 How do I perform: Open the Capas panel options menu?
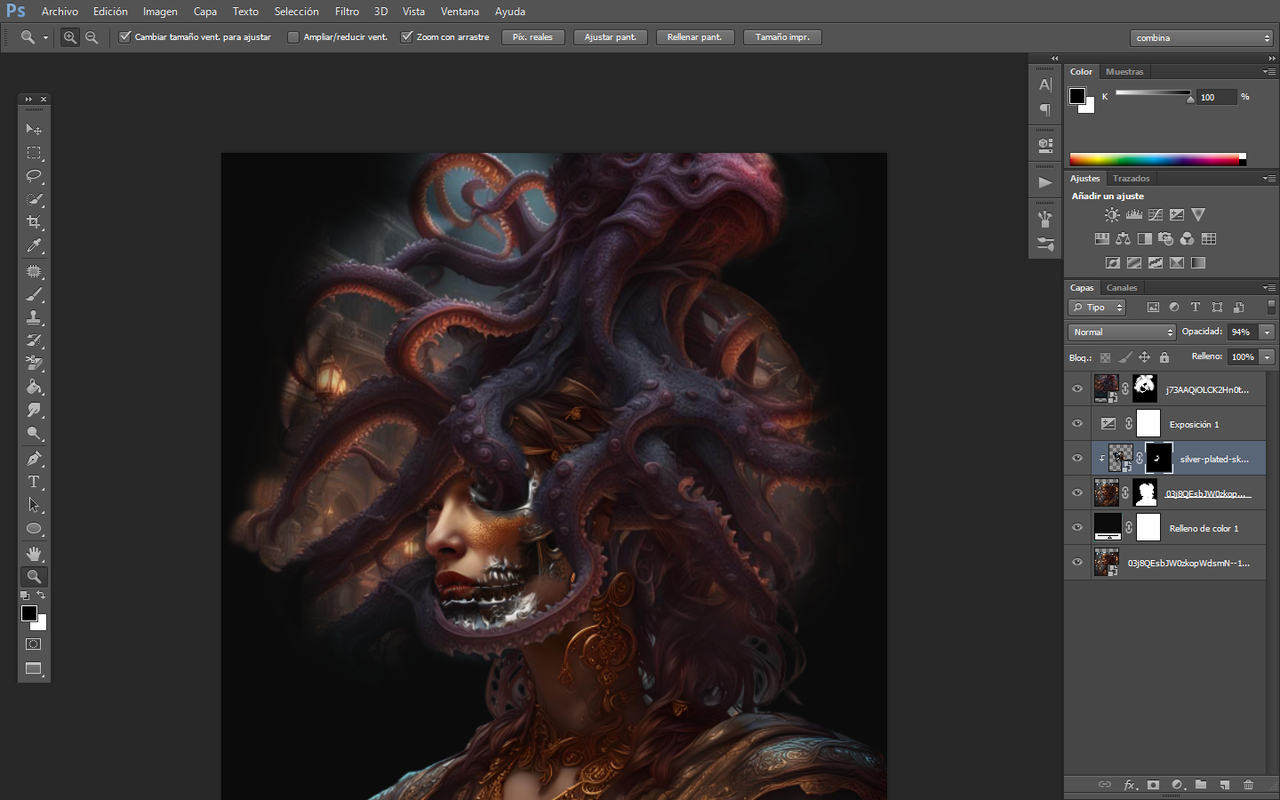[x=1269, y=288]
